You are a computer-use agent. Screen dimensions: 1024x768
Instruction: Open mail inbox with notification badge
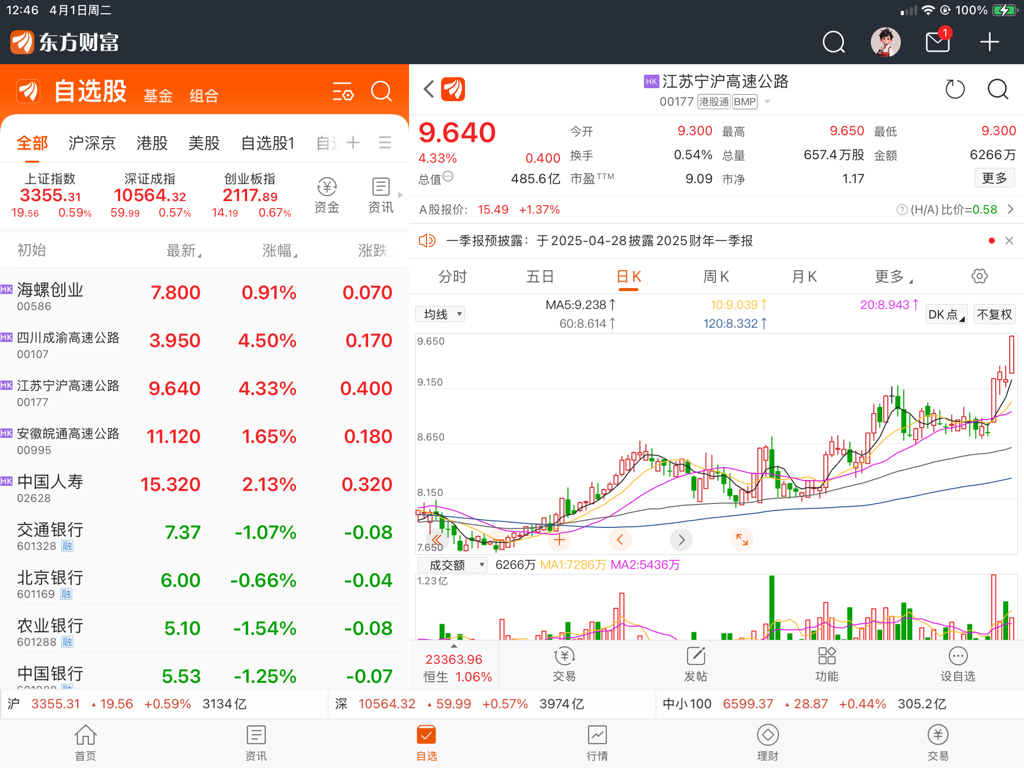pos(938,41)
